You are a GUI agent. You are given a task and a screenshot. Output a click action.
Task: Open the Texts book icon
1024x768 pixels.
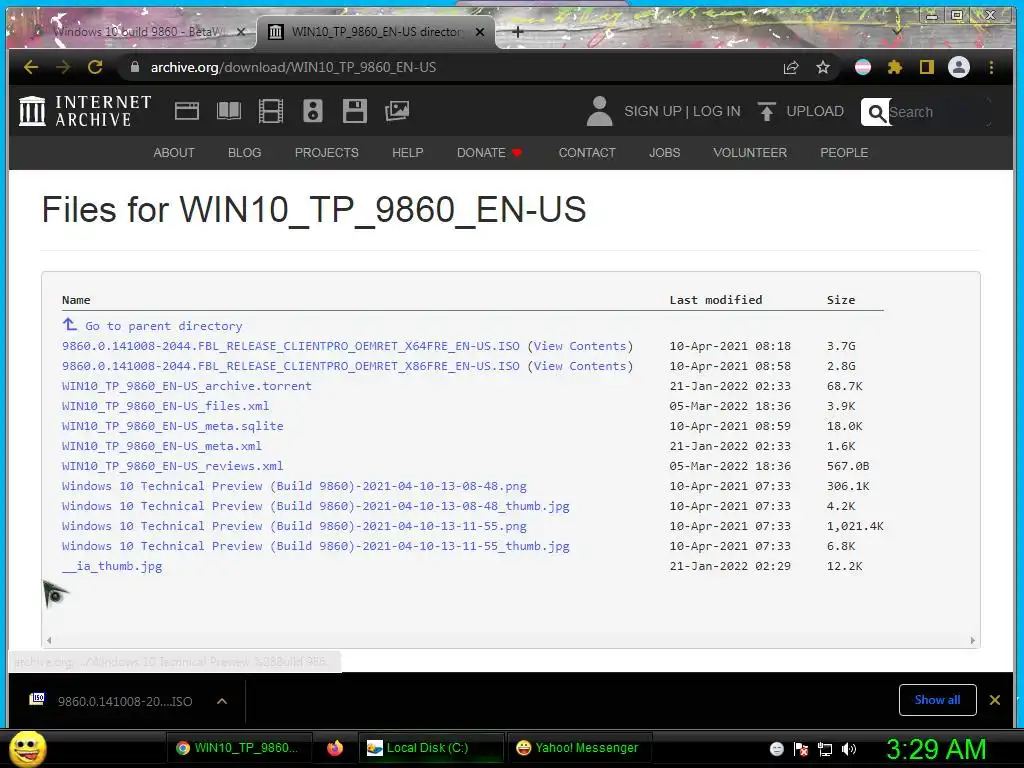pyautogui.click(x=229, y=111)
